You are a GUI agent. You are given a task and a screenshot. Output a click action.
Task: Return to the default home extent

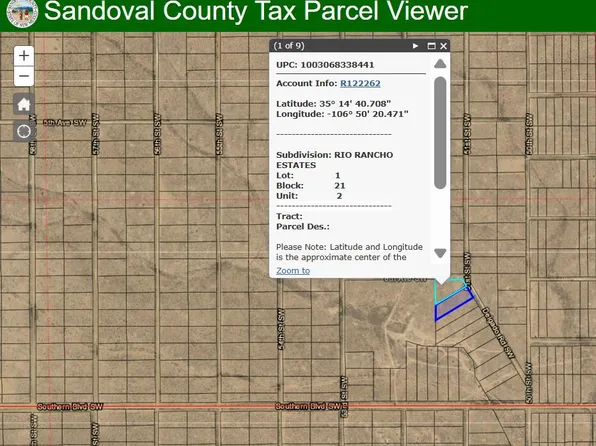[24, 104]
